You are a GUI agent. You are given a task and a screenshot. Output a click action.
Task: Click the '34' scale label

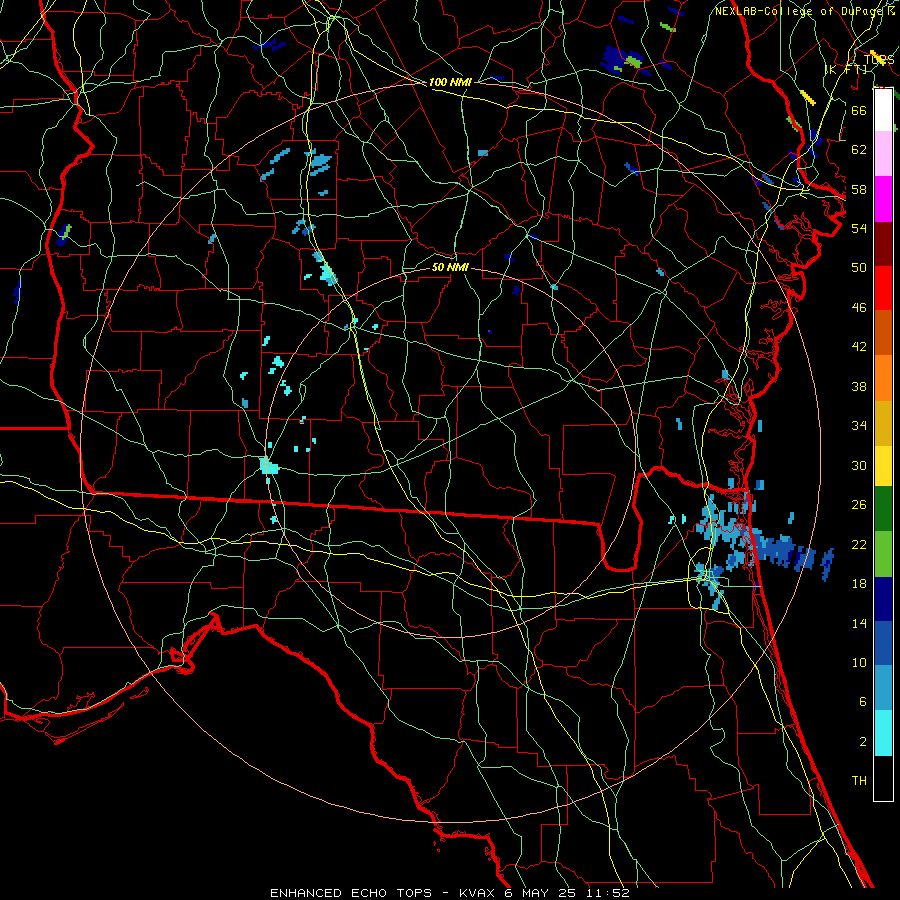(x=859, y=426)
